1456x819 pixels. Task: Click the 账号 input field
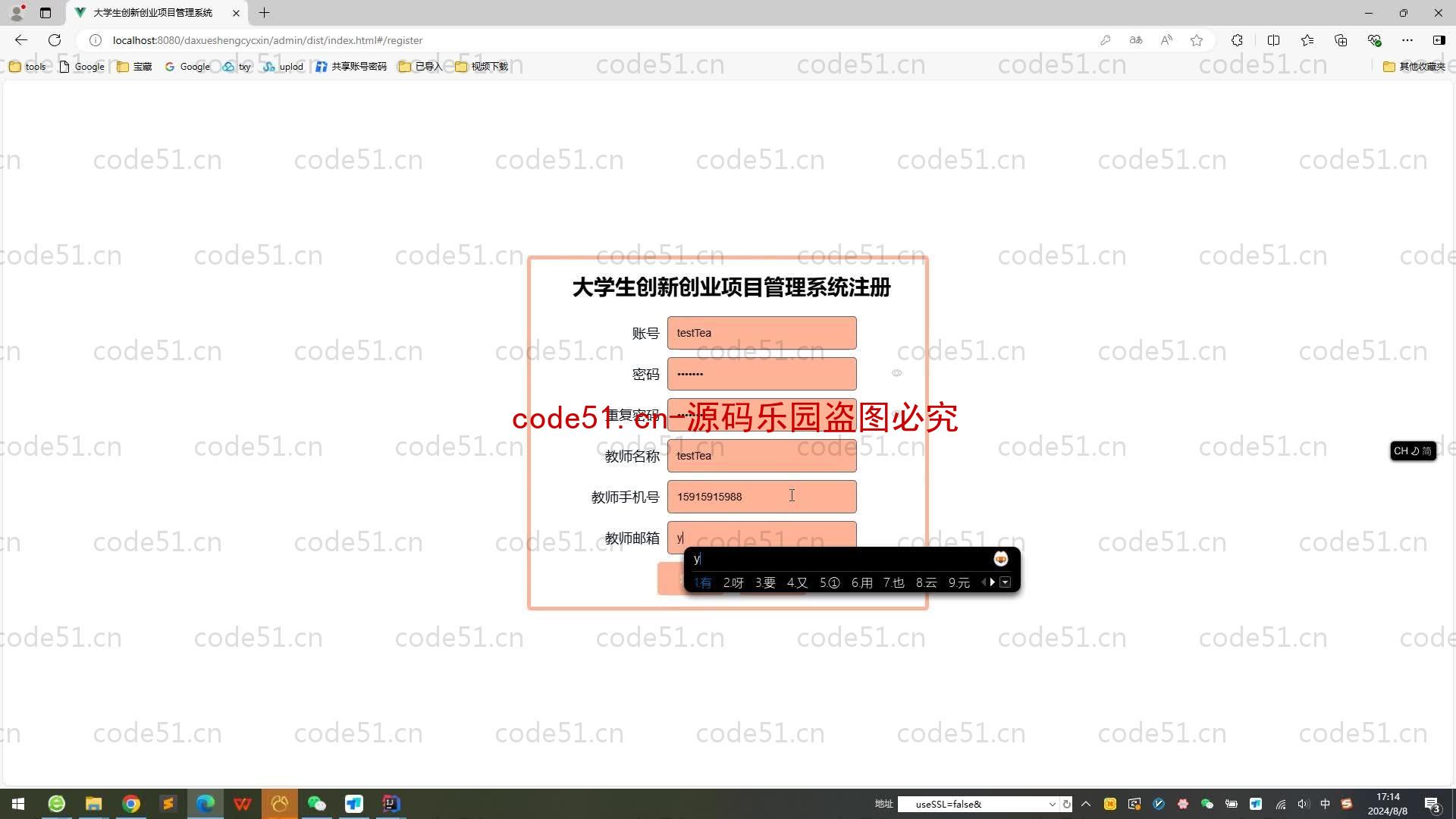tap(761, 333)
